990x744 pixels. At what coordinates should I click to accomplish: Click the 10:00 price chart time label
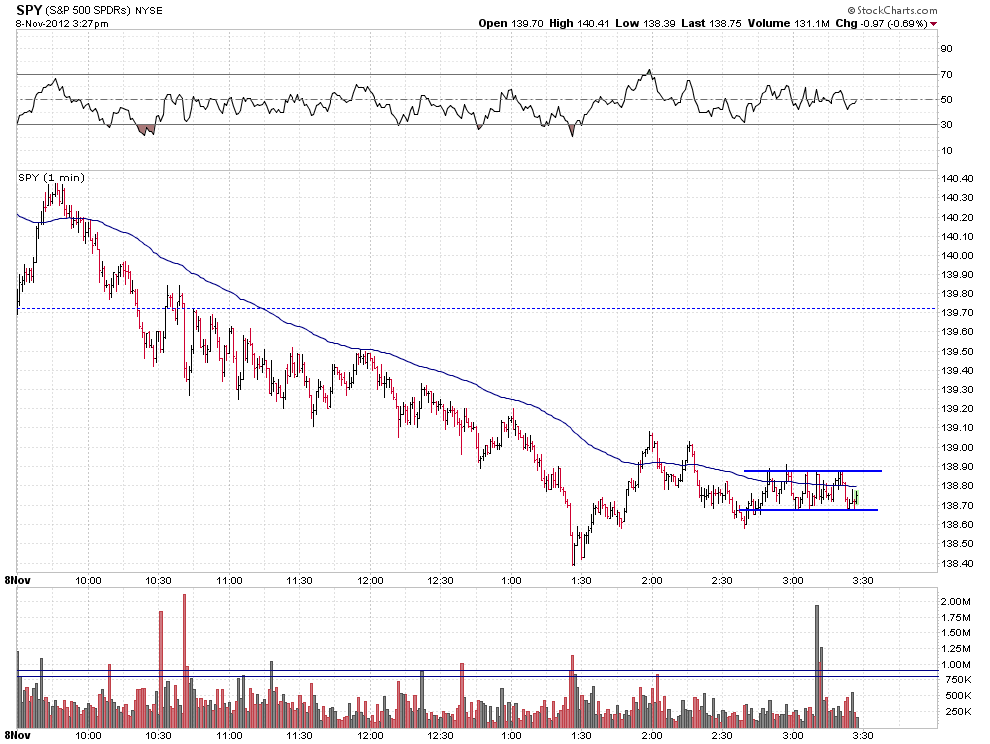[88, 580]
